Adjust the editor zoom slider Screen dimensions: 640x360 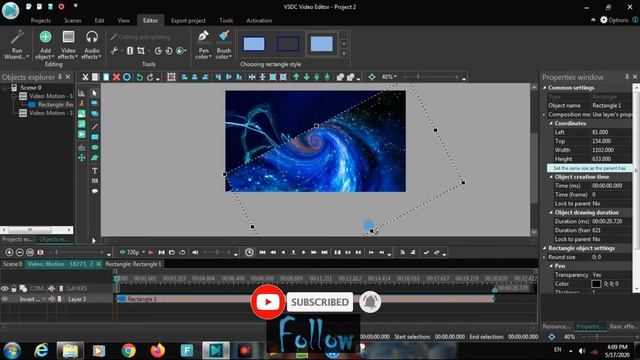click(431, 77)
